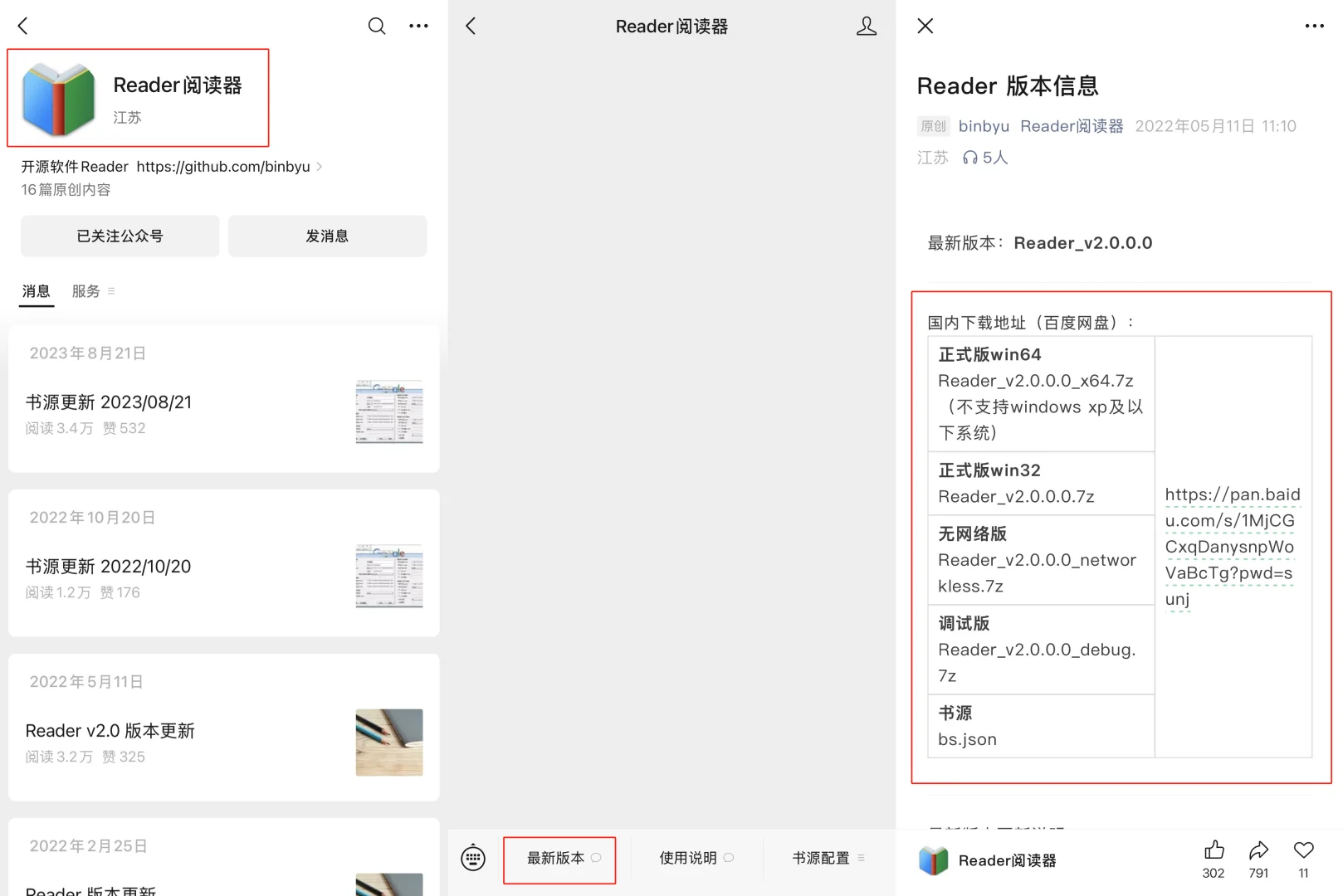1343x896 pixels.
Task: Open more options in article panel
Action: (1315, 26)
